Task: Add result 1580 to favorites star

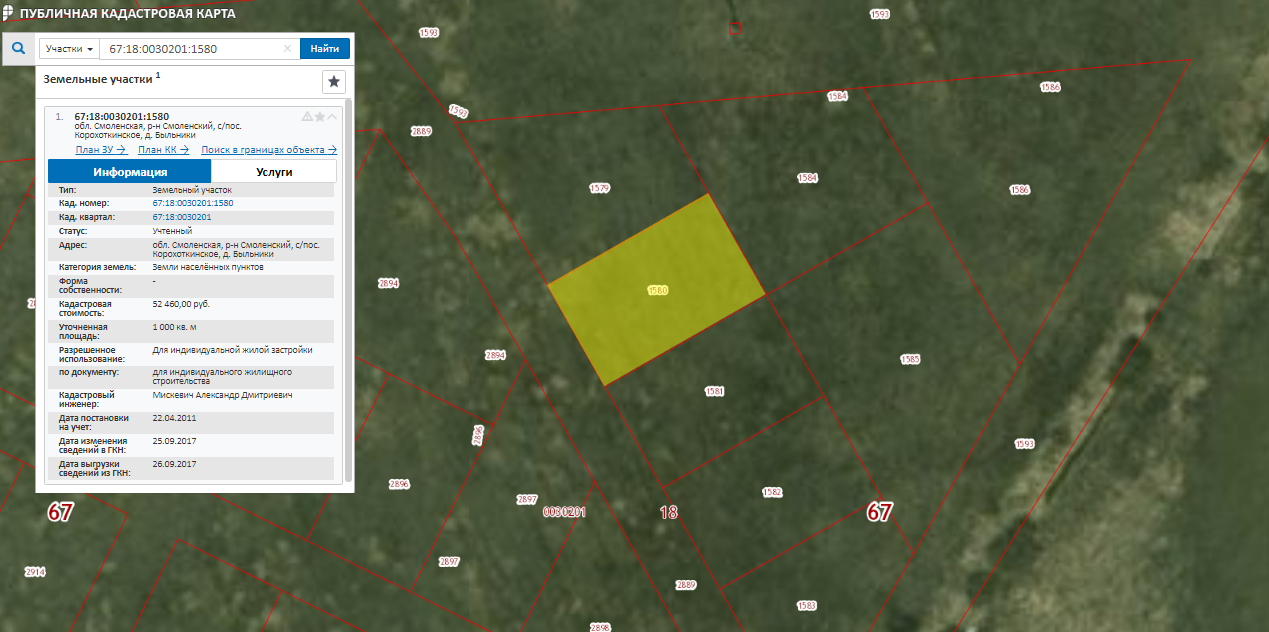Action: (320, 116)
